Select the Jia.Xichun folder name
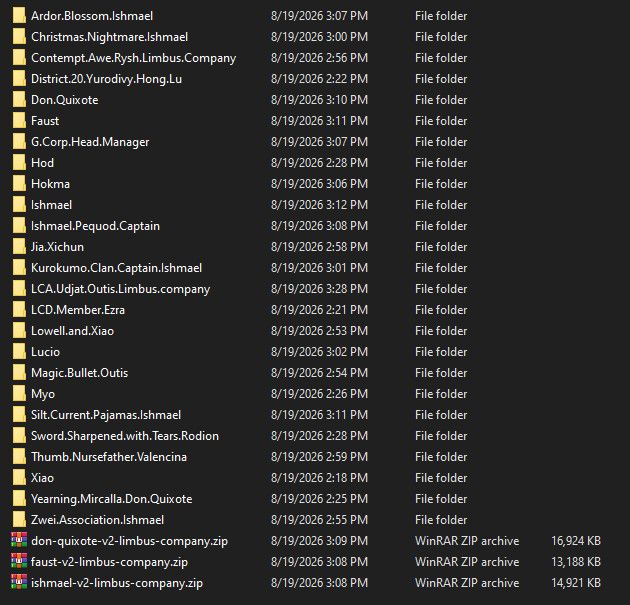 (57, 247)
